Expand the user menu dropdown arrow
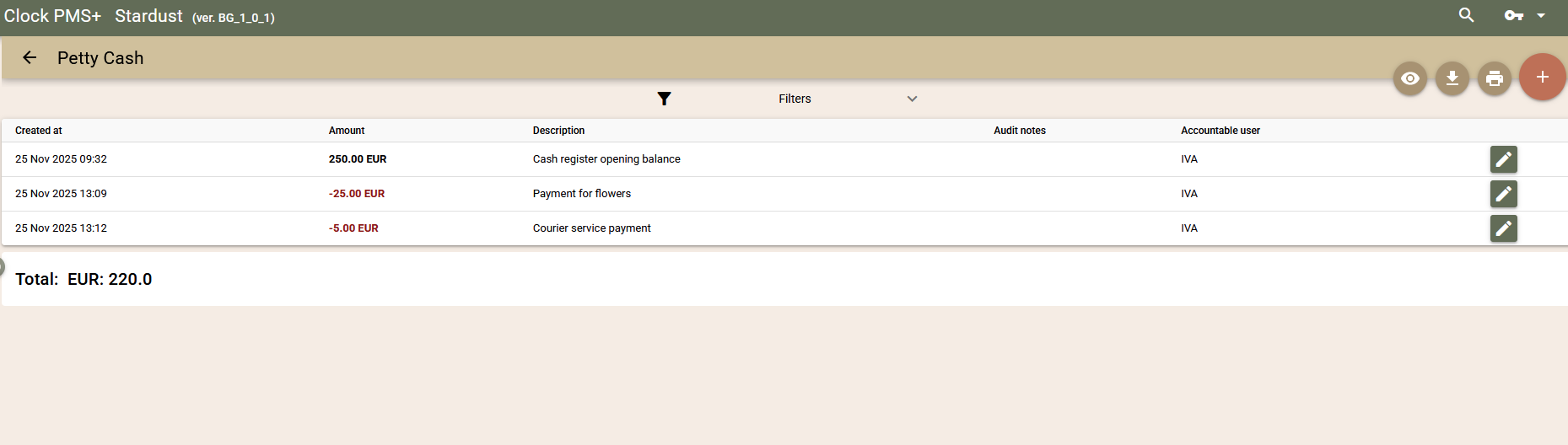The width and height of the screenshot is (1568, 445). [x=1541, y=15]
